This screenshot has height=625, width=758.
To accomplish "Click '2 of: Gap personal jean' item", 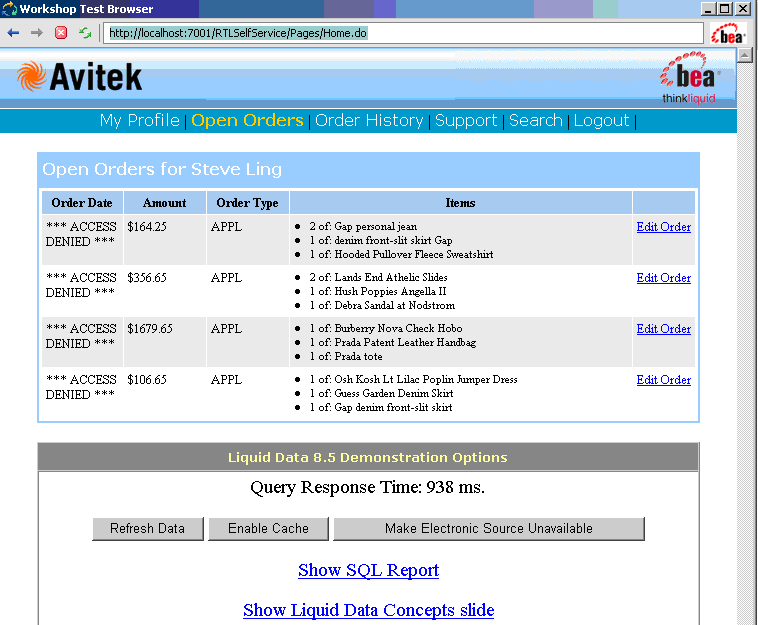I will pos(363,226).
